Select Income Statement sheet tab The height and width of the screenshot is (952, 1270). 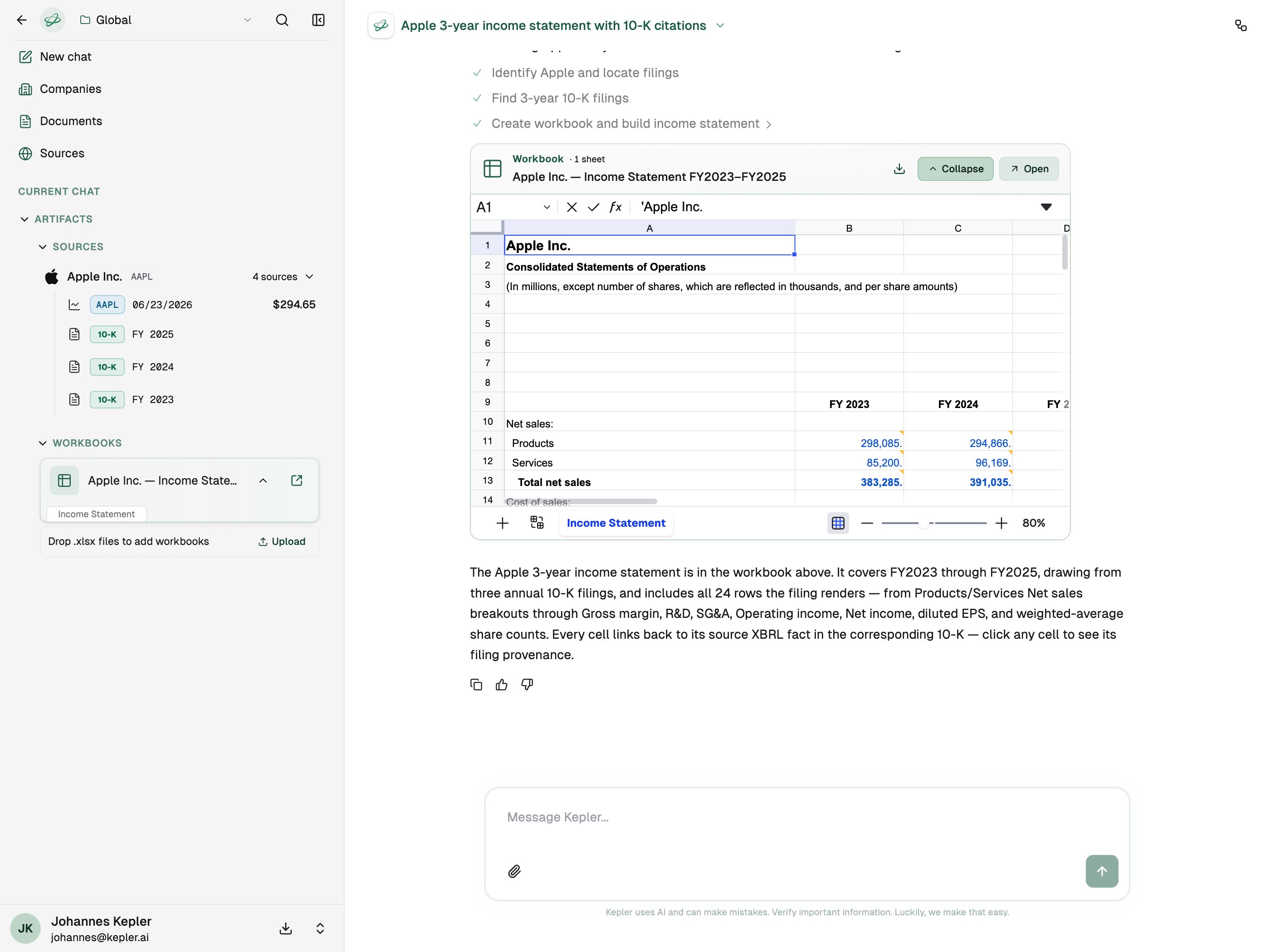coord(616,523)
